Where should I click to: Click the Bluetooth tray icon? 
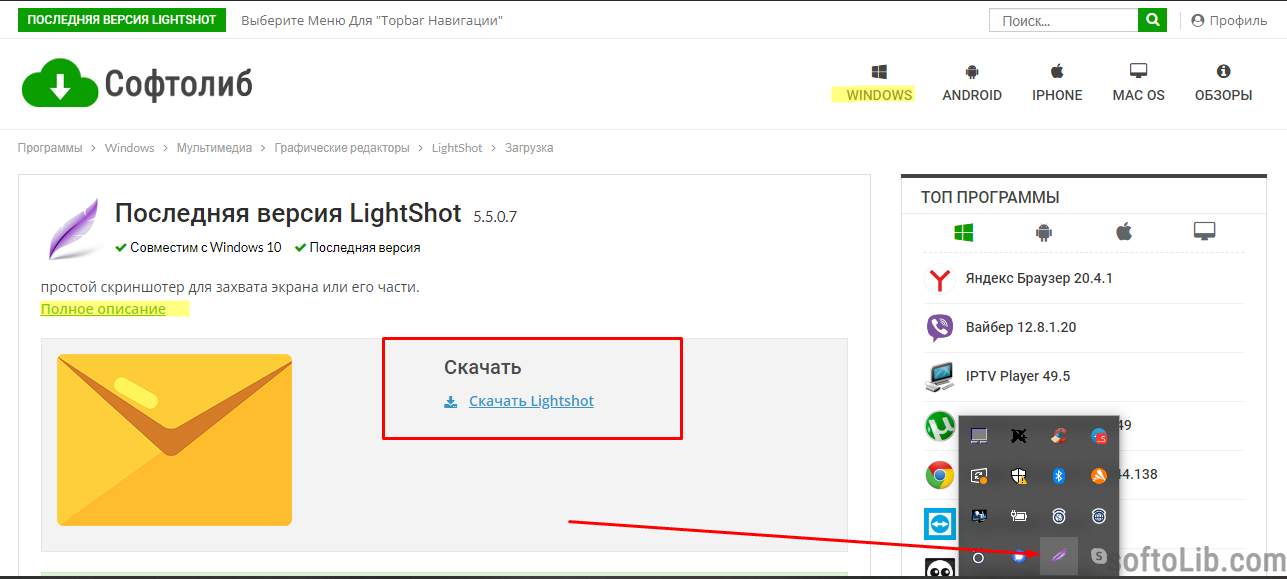pyautogui.click(x=1059, y=476)
